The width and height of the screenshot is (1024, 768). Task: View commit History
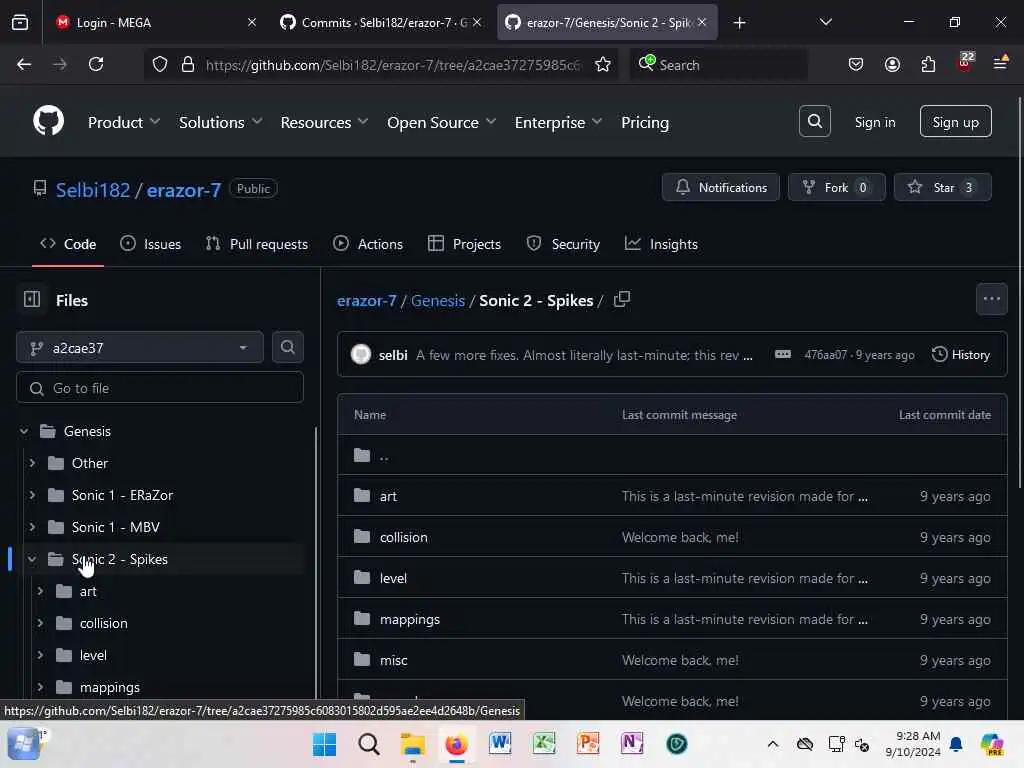[x=961, y=354]
